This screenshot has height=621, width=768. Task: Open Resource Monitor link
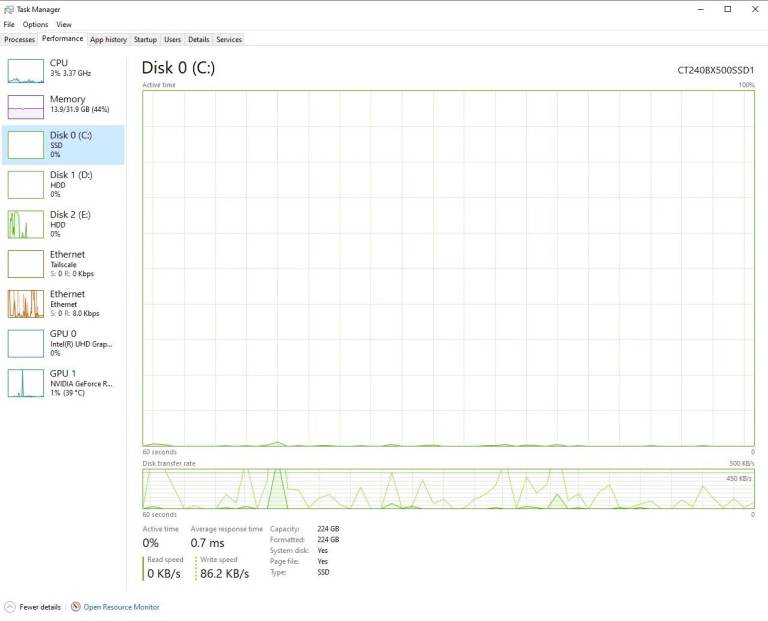tap(121, 607)
